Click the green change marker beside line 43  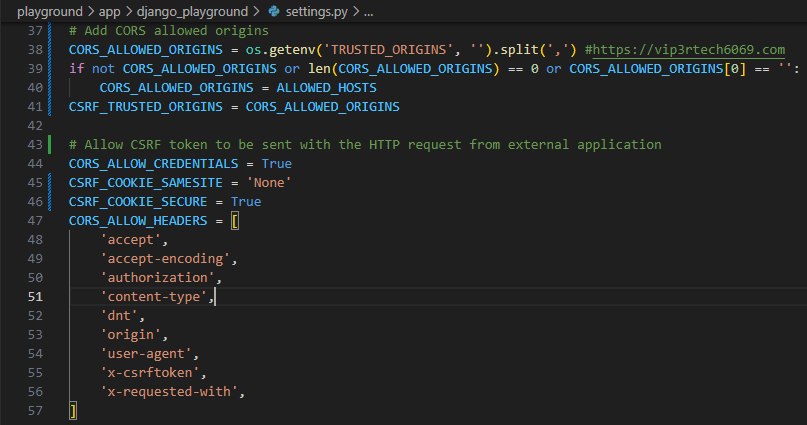(50, 144)
